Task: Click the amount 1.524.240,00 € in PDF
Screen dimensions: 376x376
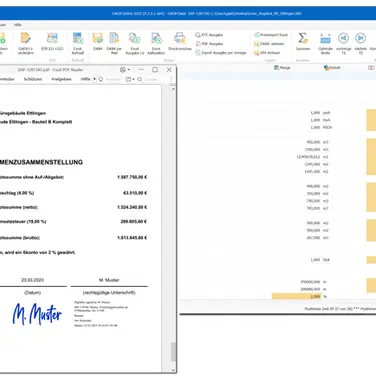Action: coord(132,207)
